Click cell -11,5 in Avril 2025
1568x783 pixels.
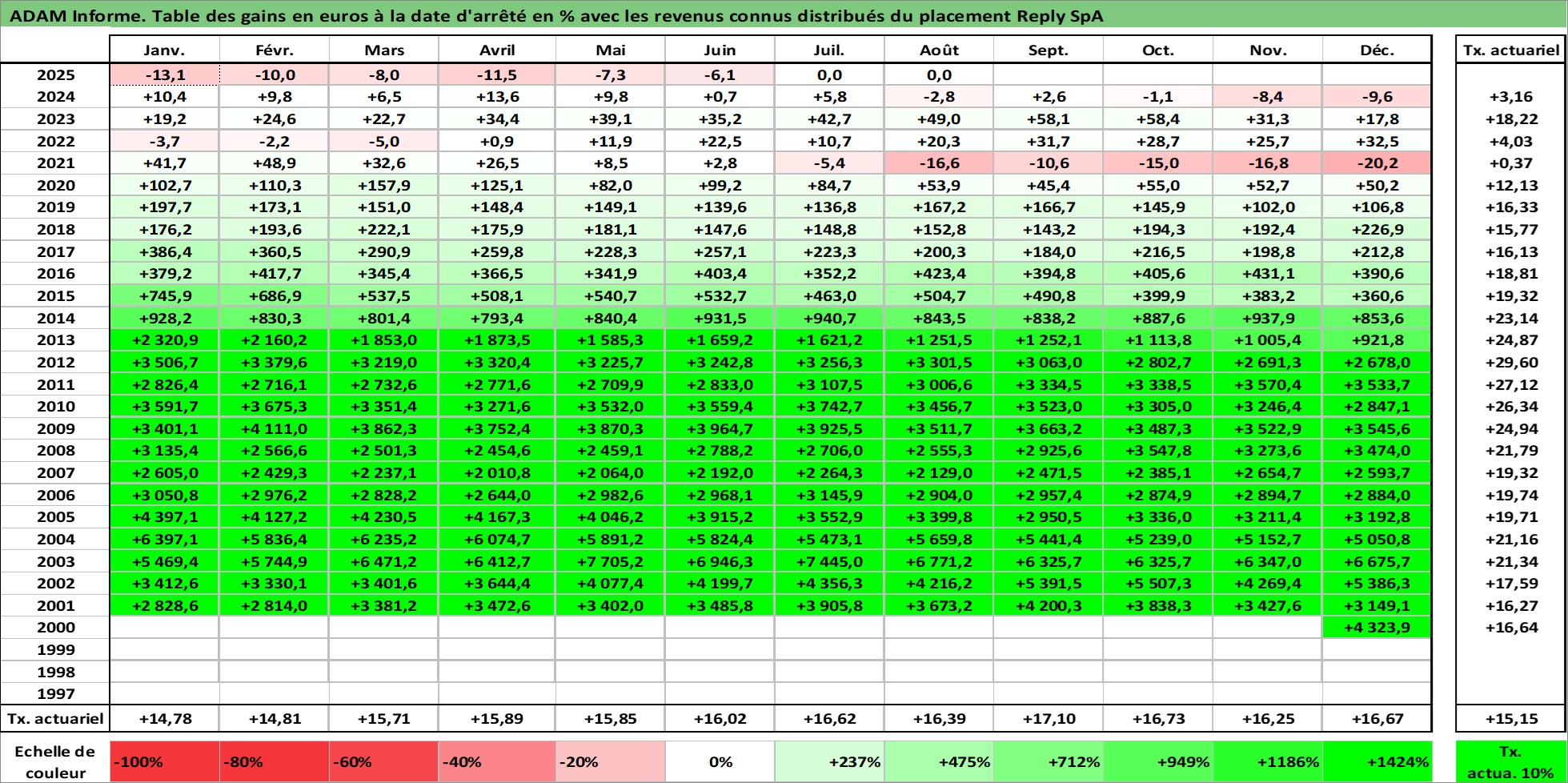pos(497,75)
